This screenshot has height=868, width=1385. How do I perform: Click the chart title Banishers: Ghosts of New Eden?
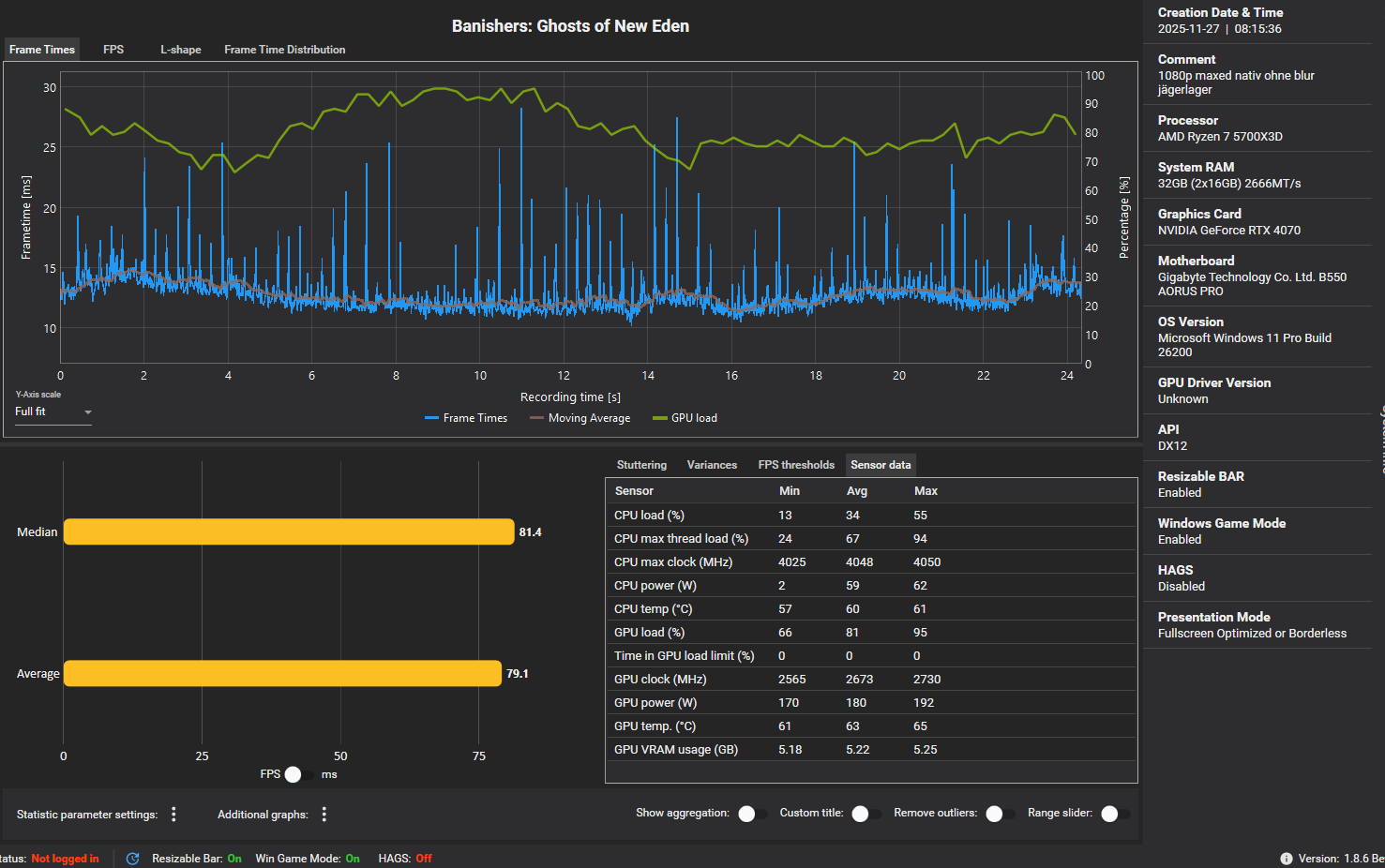(x=570, y=26)
